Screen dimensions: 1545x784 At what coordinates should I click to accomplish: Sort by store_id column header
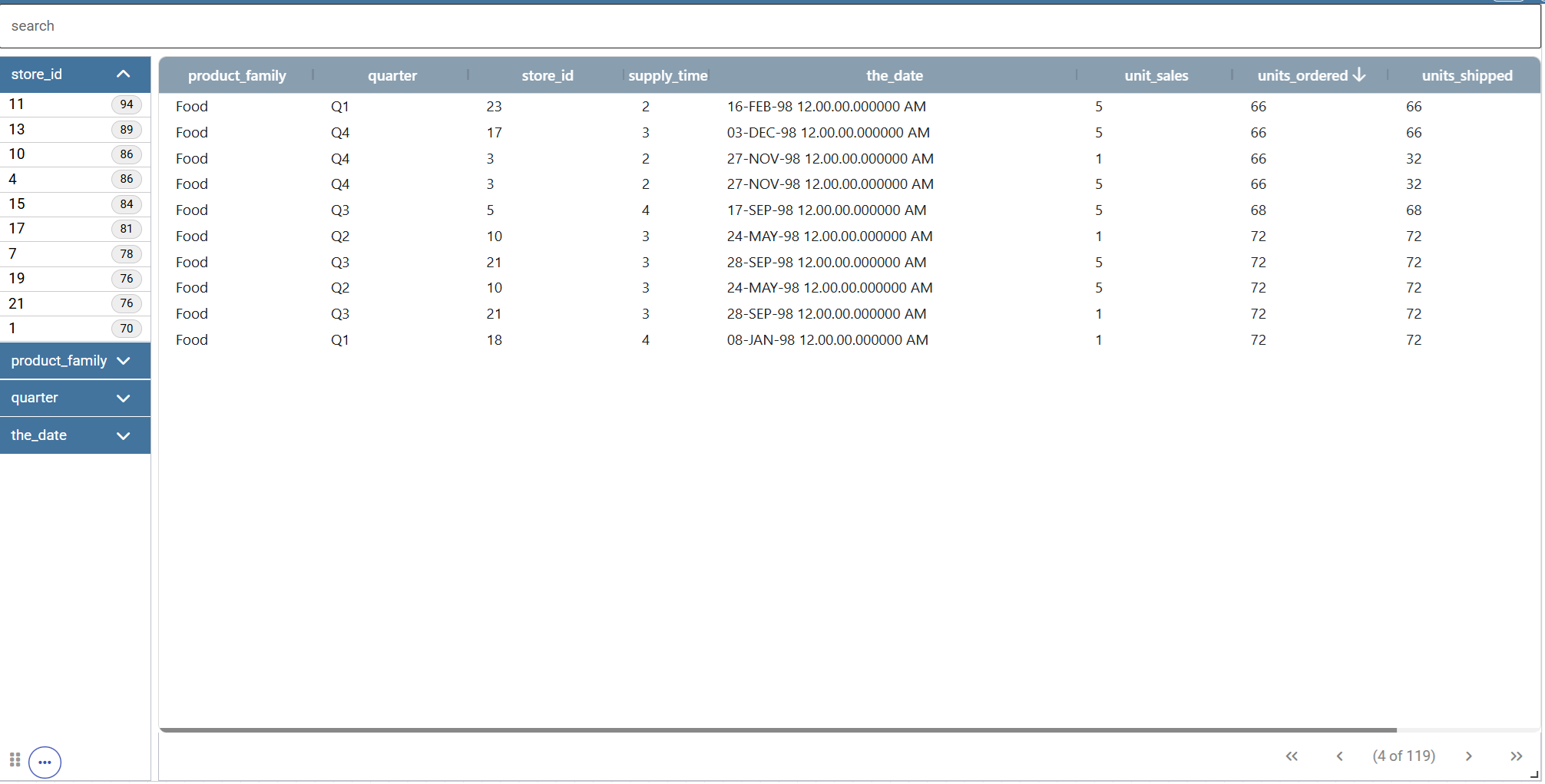548,75
